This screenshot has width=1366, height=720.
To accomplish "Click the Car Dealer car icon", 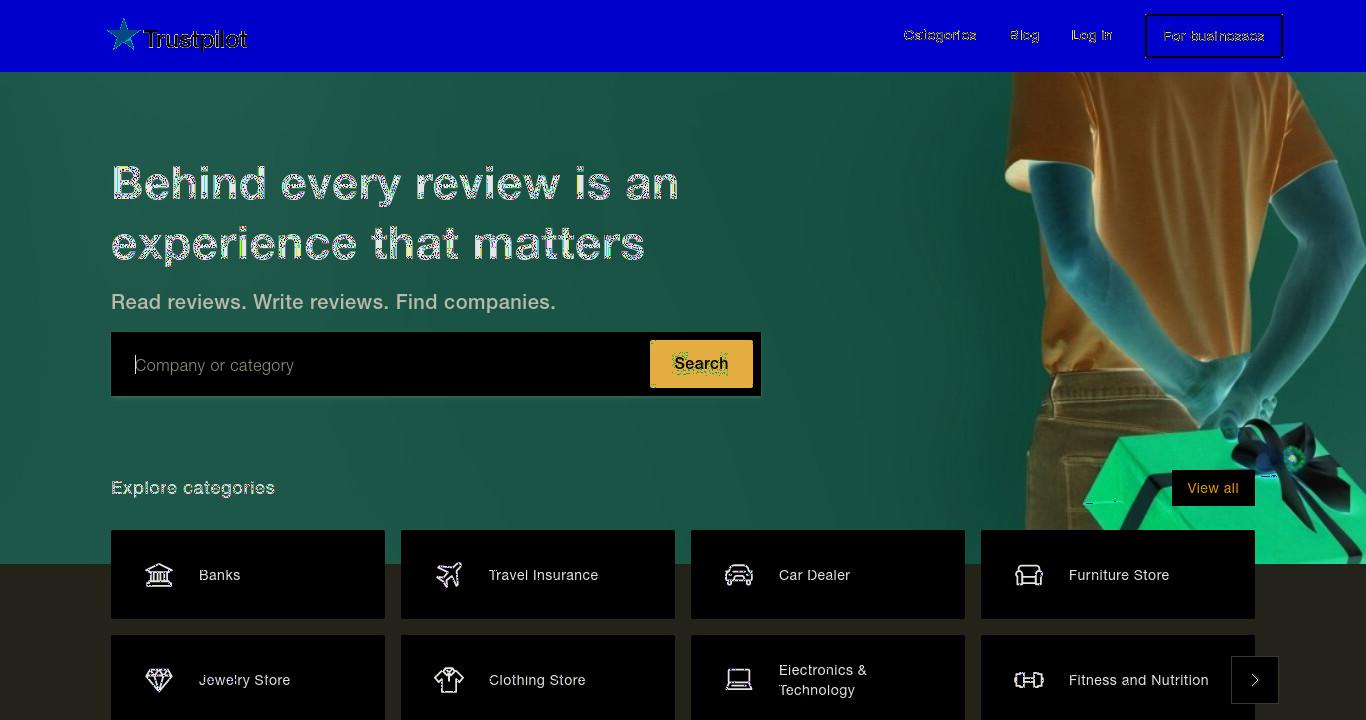I will (739, 575).
